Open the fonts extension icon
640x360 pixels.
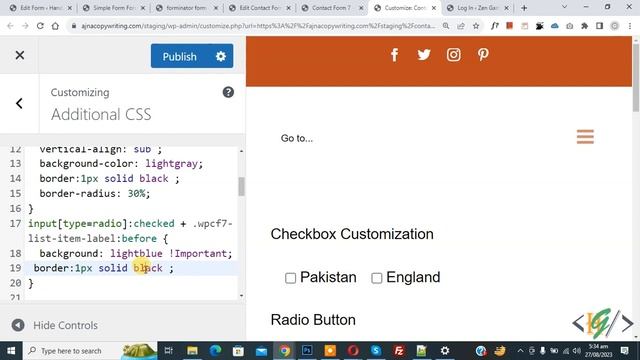[x=495, y=26]
